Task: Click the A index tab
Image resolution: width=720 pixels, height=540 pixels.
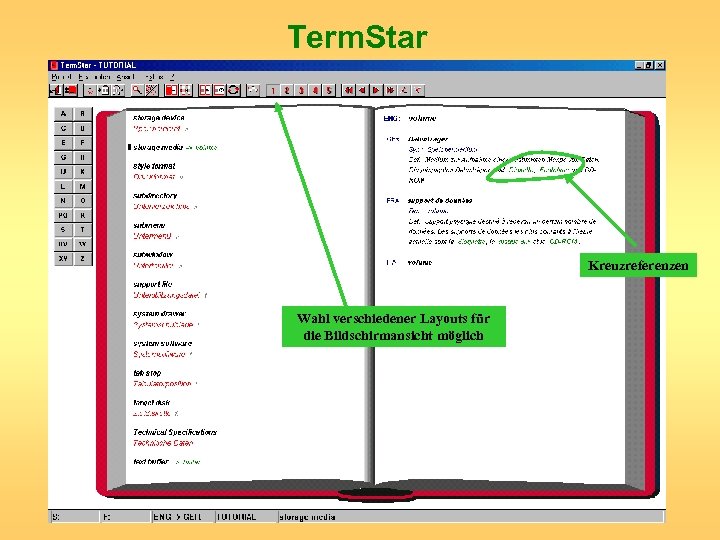Action: 63,114
